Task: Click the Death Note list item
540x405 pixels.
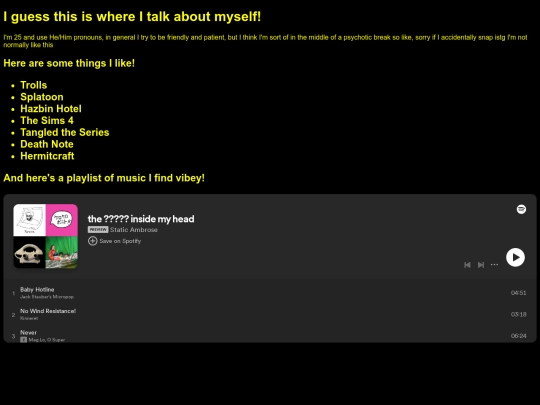Action: (x=46, y=144)
